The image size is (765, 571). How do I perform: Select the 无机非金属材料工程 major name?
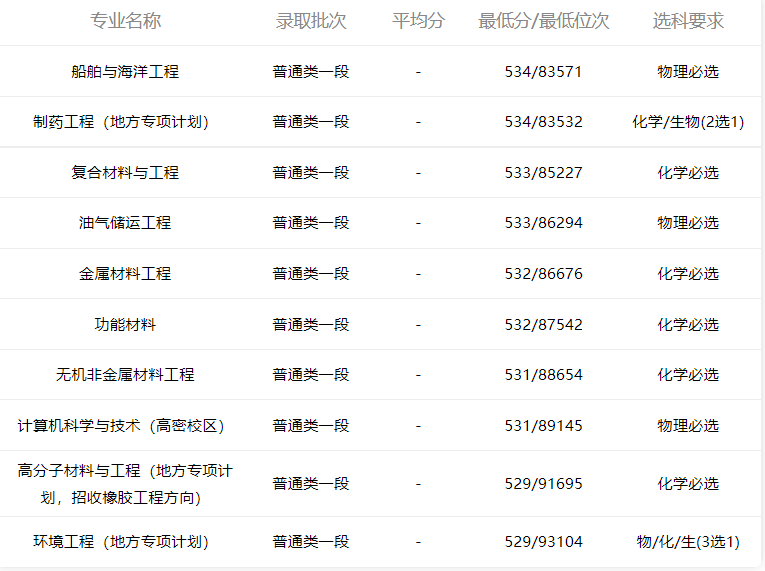pyautogui.click(x=125, y=375)
